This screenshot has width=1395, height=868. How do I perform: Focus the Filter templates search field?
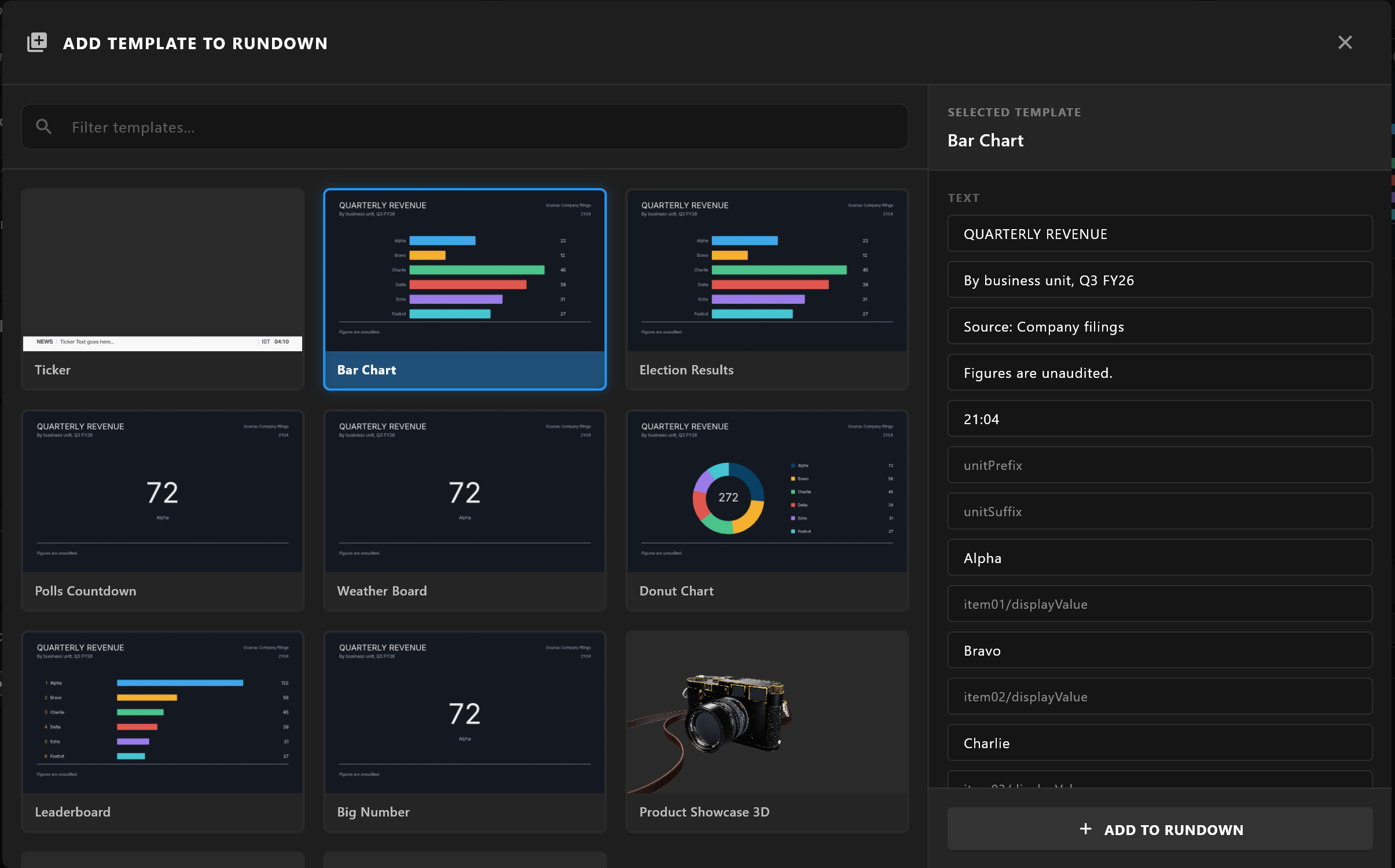[x=465, y=127]
